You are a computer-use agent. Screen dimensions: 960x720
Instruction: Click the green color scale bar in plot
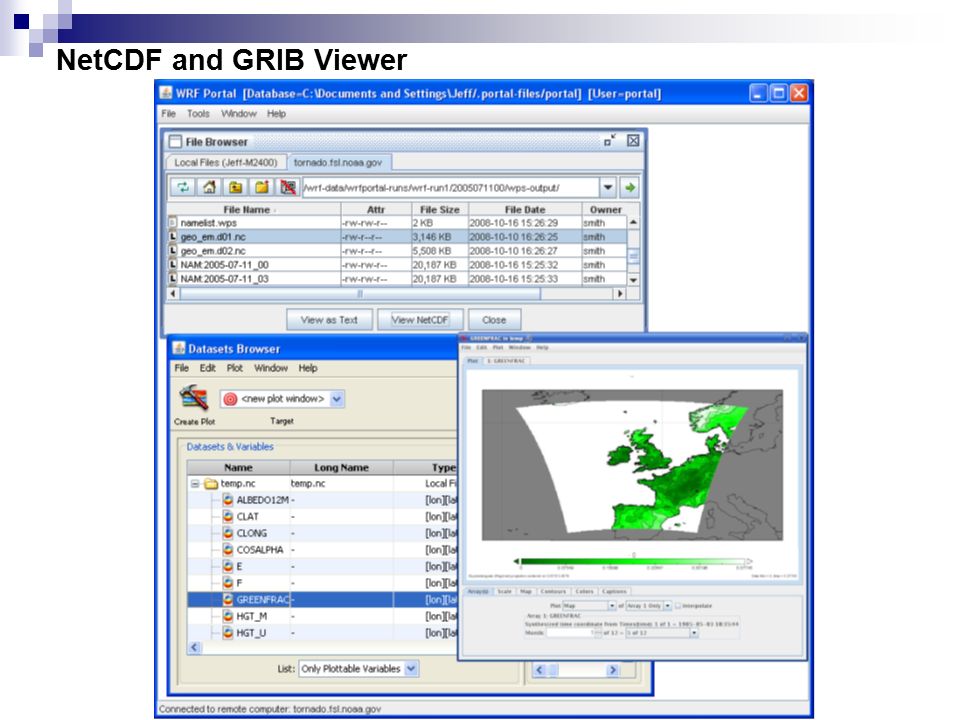(632, 561)
